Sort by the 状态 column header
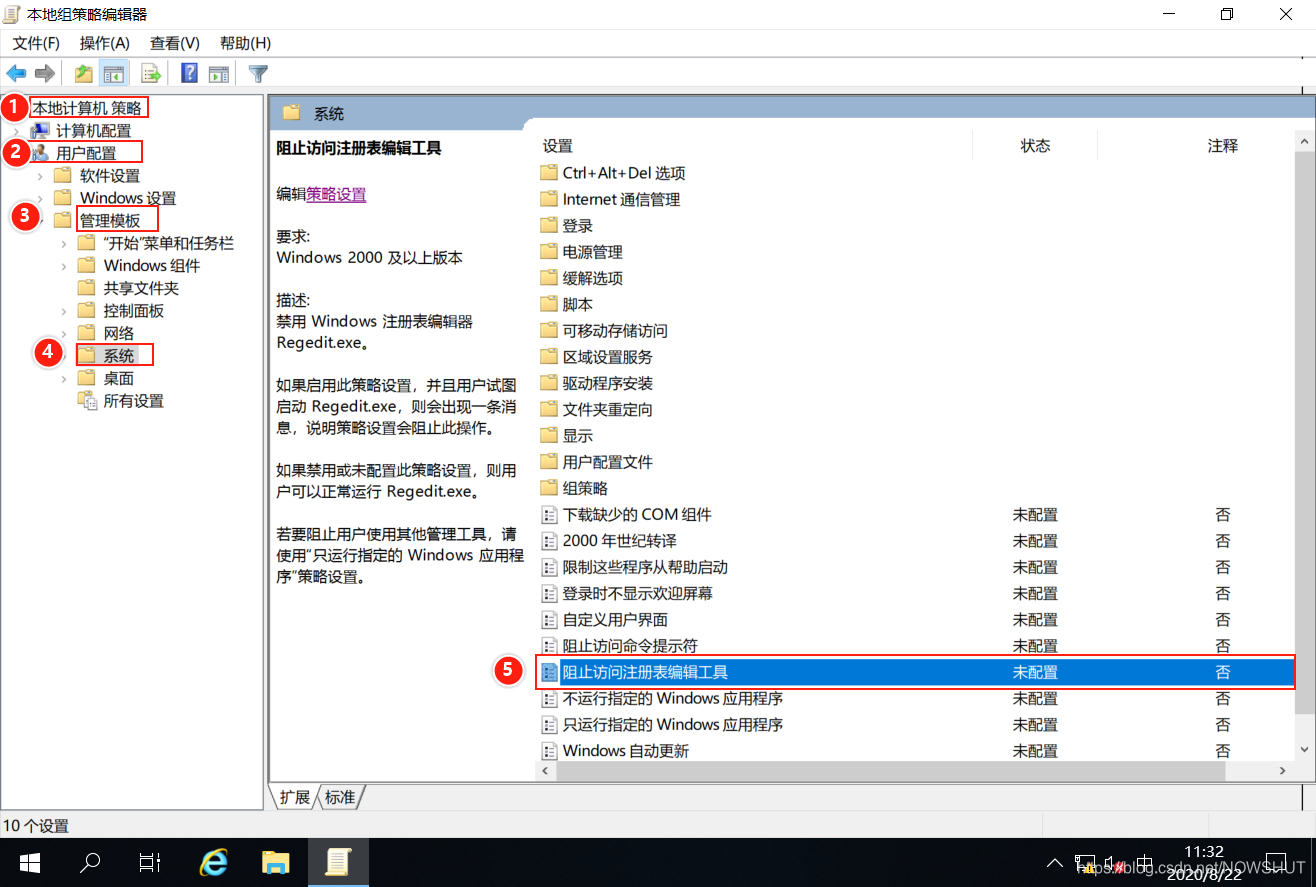 (1035, 146)
